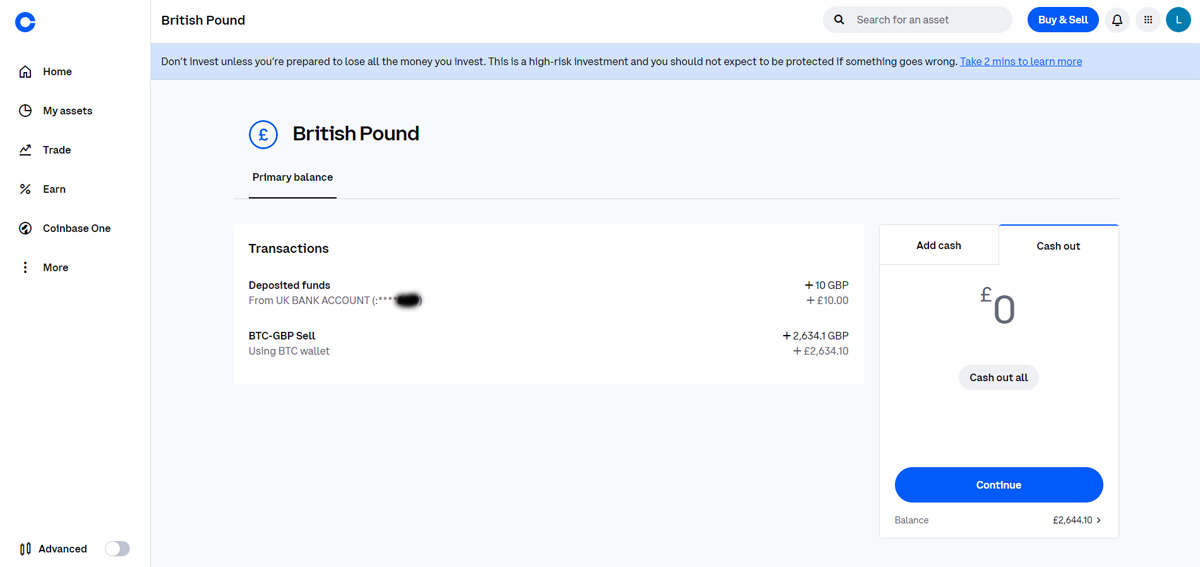Open the notifications bell icon
This screenshot has height=567, width=1200.
[x=1117, y=20]
